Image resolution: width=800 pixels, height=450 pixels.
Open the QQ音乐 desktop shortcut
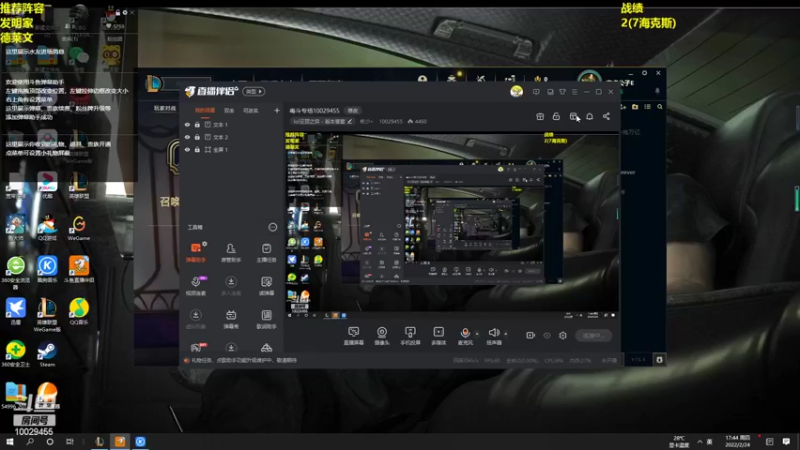coord(79,311)
